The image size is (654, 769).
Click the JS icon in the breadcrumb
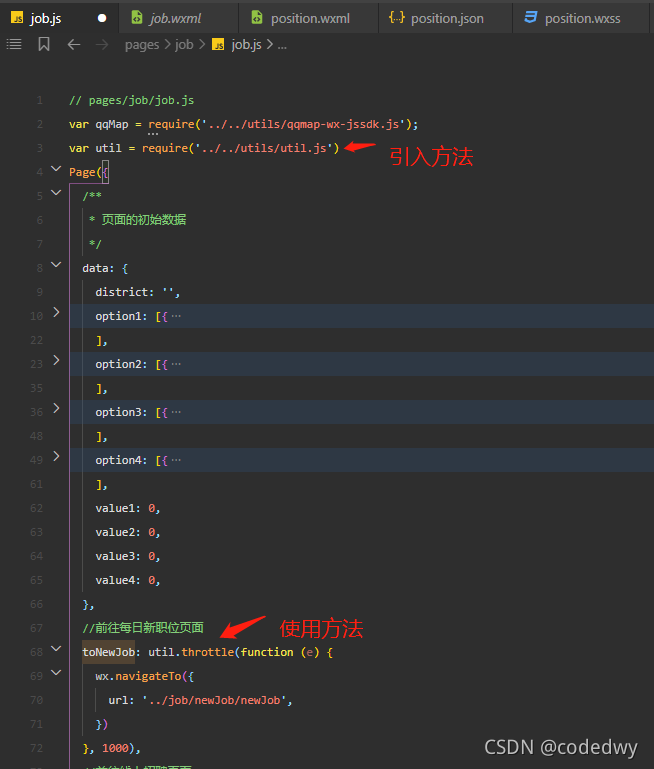coord(218,45)
